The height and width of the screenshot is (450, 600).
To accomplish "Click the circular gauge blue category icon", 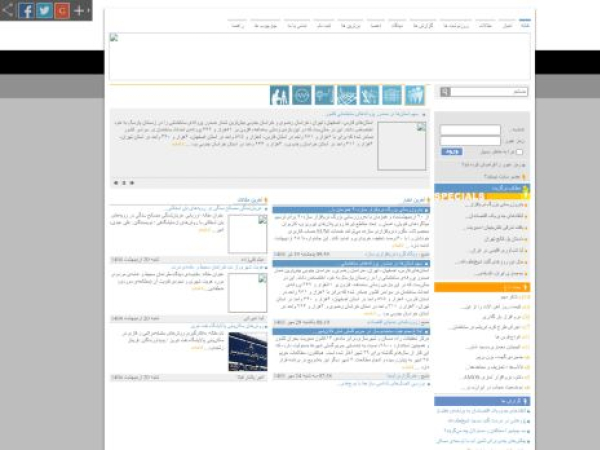I will pyautogui.click(x=301, y=95).
